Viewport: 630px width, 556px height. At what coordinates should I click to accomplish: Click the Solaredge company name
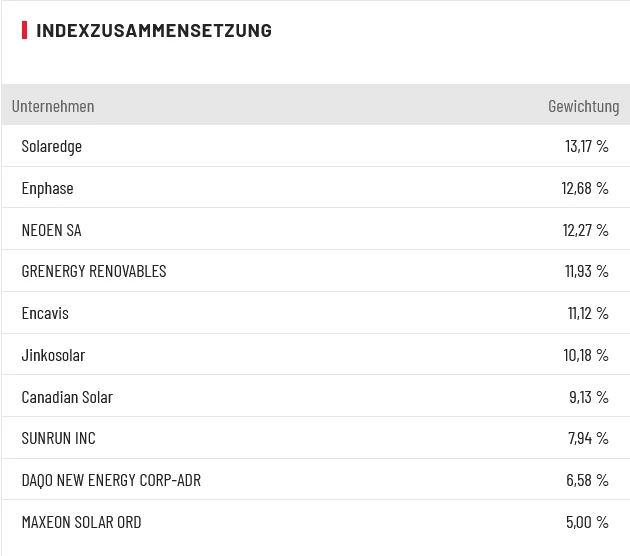52,146
